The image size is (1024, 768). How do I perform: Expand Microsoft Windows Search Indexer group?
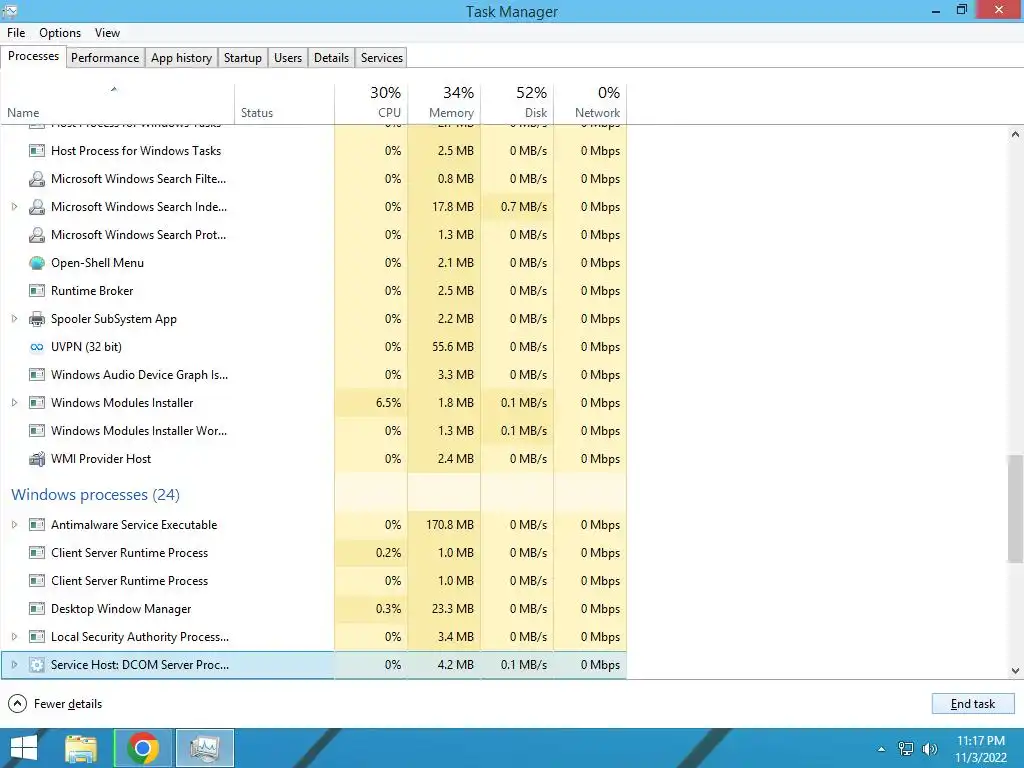tap(14, 207)
